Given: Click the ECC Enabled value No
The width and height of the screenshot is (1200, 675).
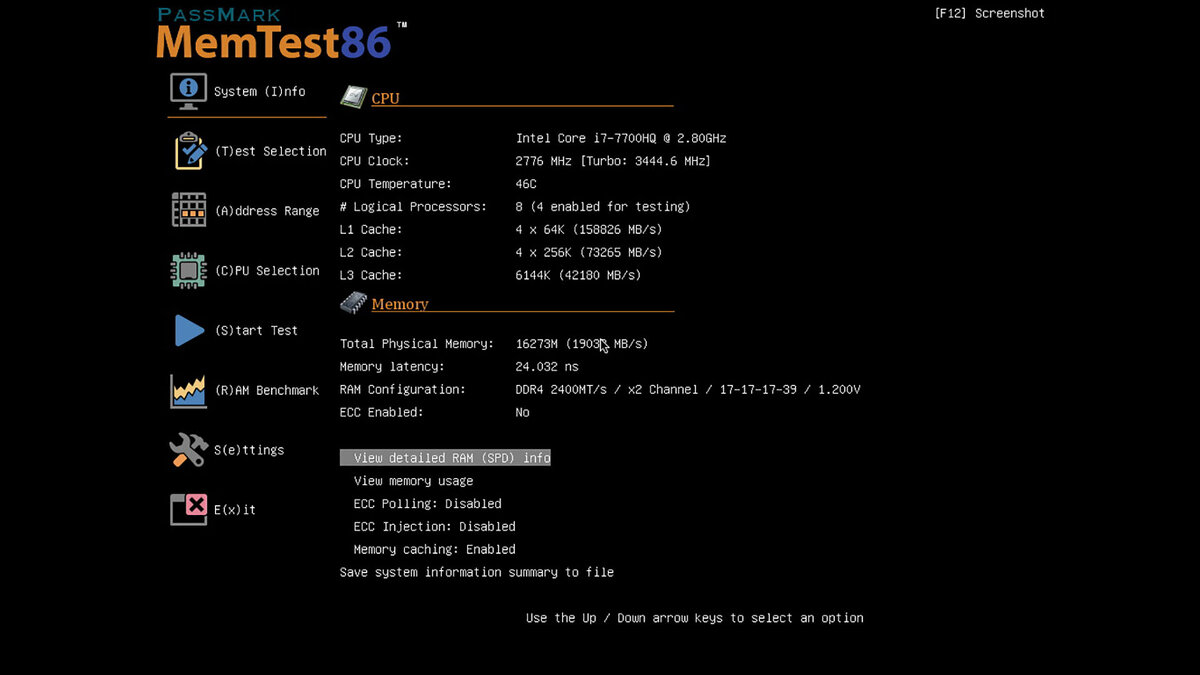Looking at the screenshot, I should [523, 413].
